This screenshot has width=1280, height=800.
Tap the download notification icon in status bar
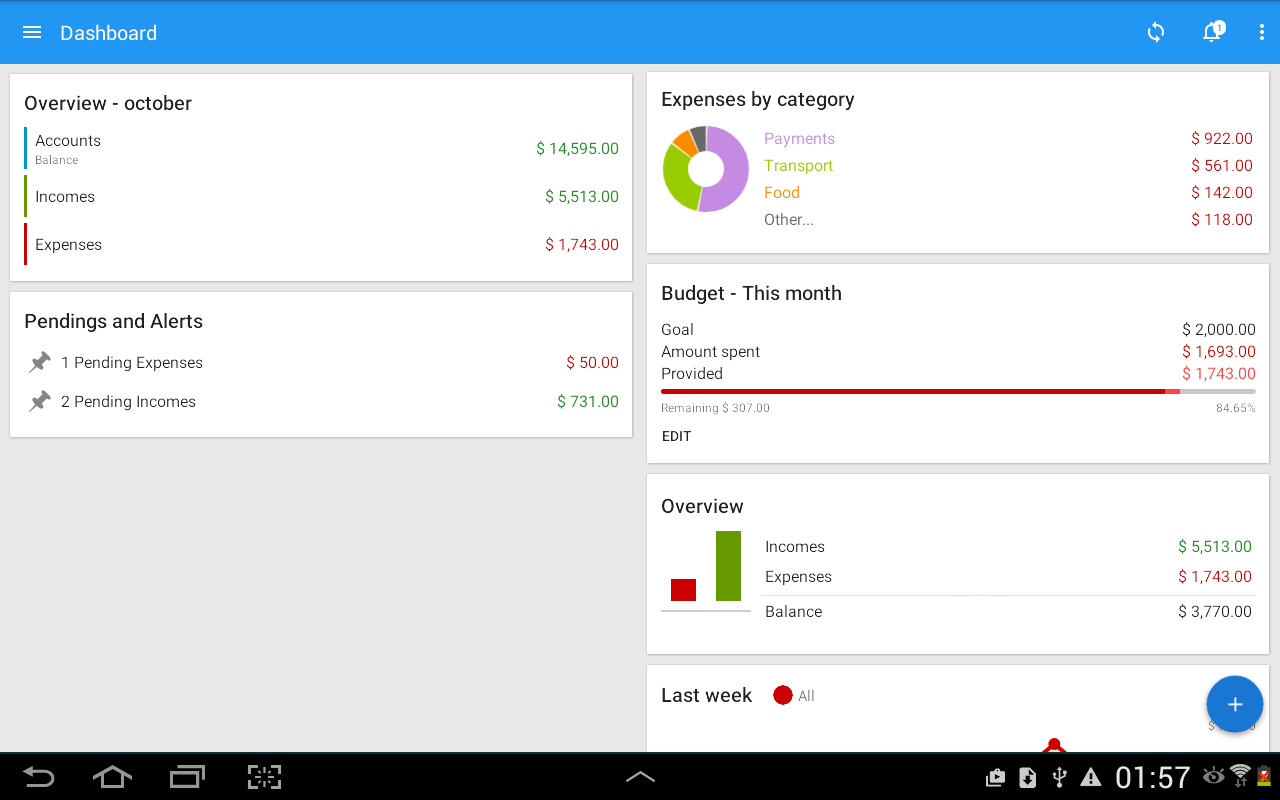point(1027,777)
